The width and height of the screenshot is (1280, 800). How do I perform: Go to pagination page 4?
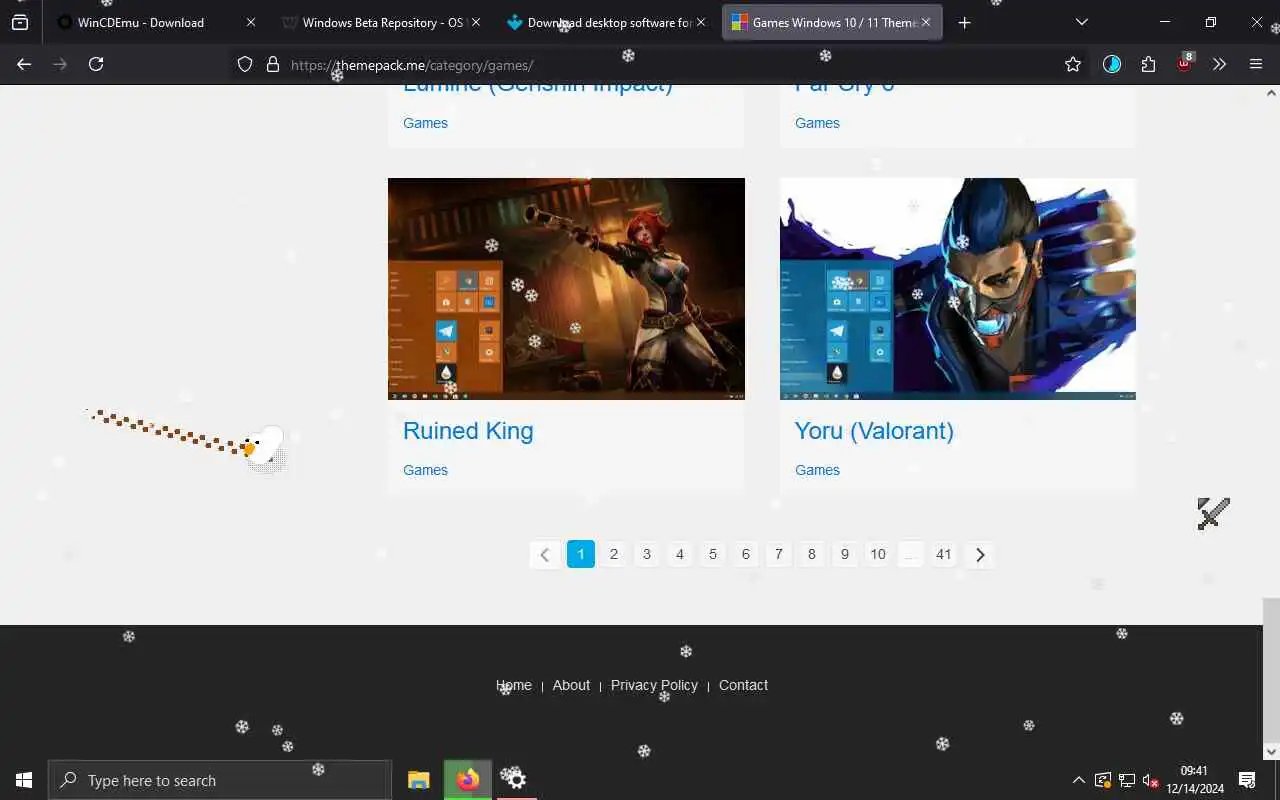pos(680,554)
